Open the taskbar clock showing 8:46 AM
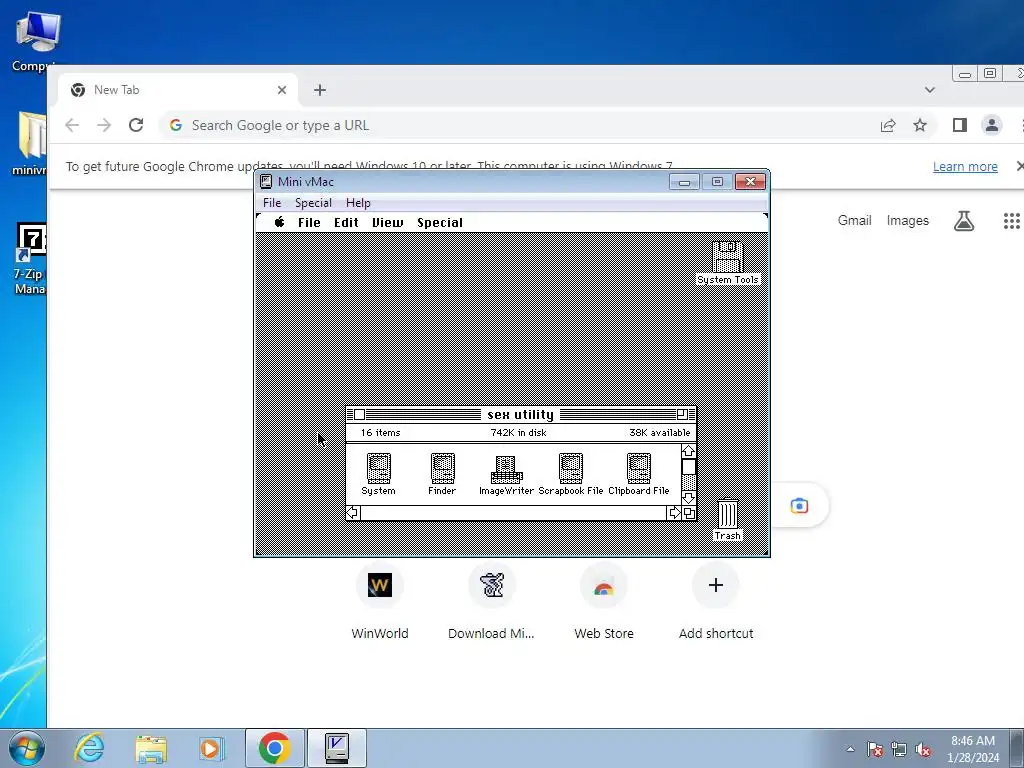The image size is (1024, 768). click(x=973, y=749)
